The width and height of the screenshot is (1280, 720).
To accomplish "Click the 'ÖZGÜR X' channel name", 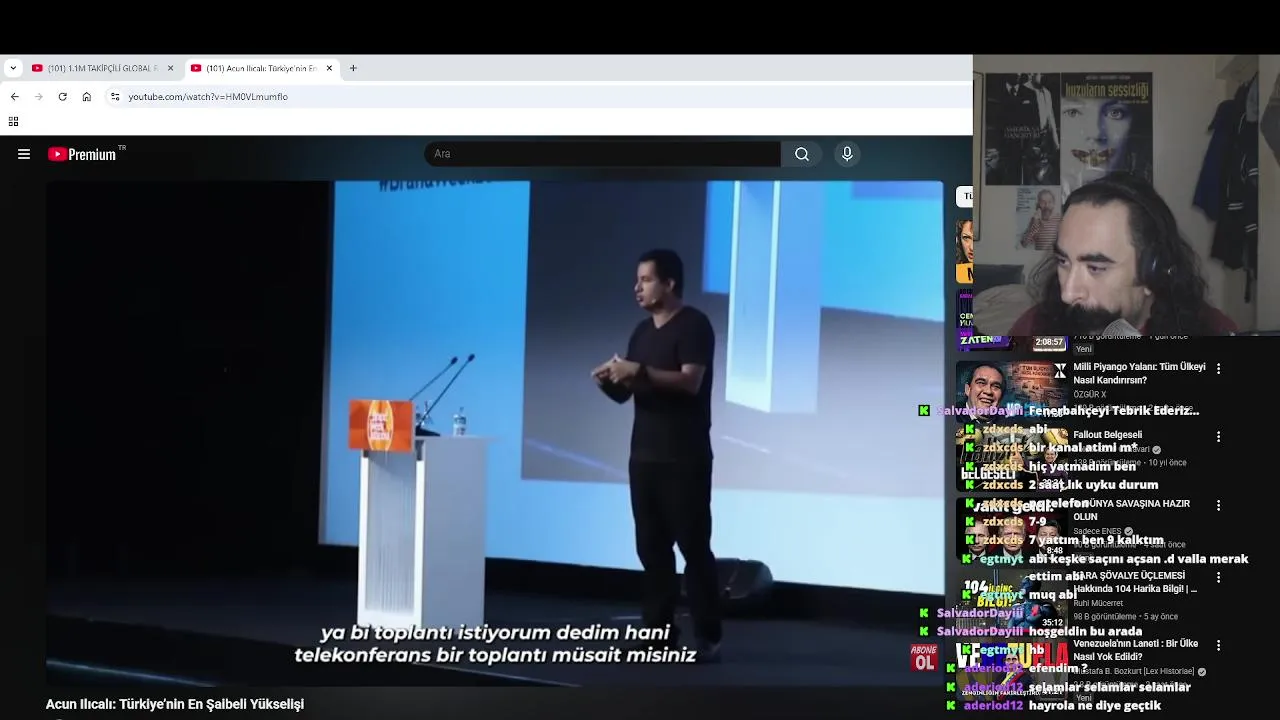I will click(x=1089, y=395).
